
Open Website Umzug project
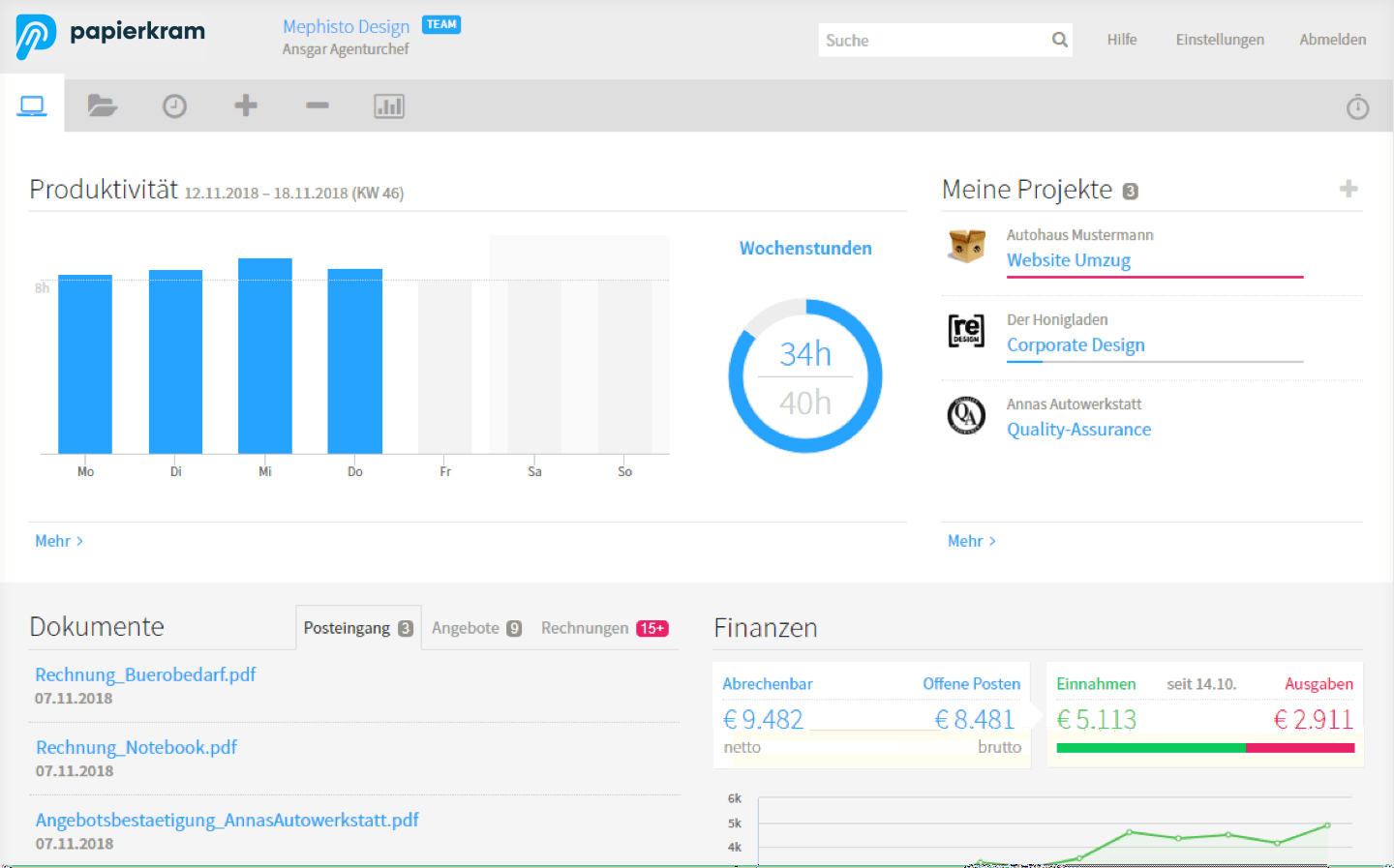click(1068, 260)
